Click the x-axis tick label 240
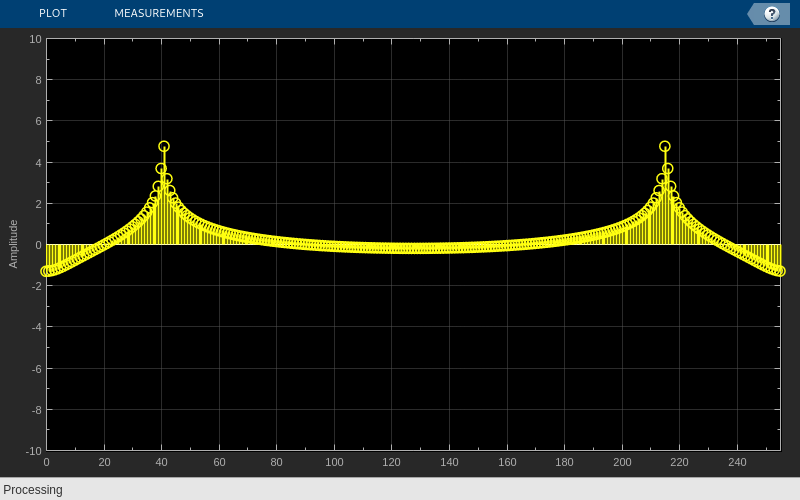Image resolution: width=800 pixels, height=500 pixels. [x=737, y=462]
